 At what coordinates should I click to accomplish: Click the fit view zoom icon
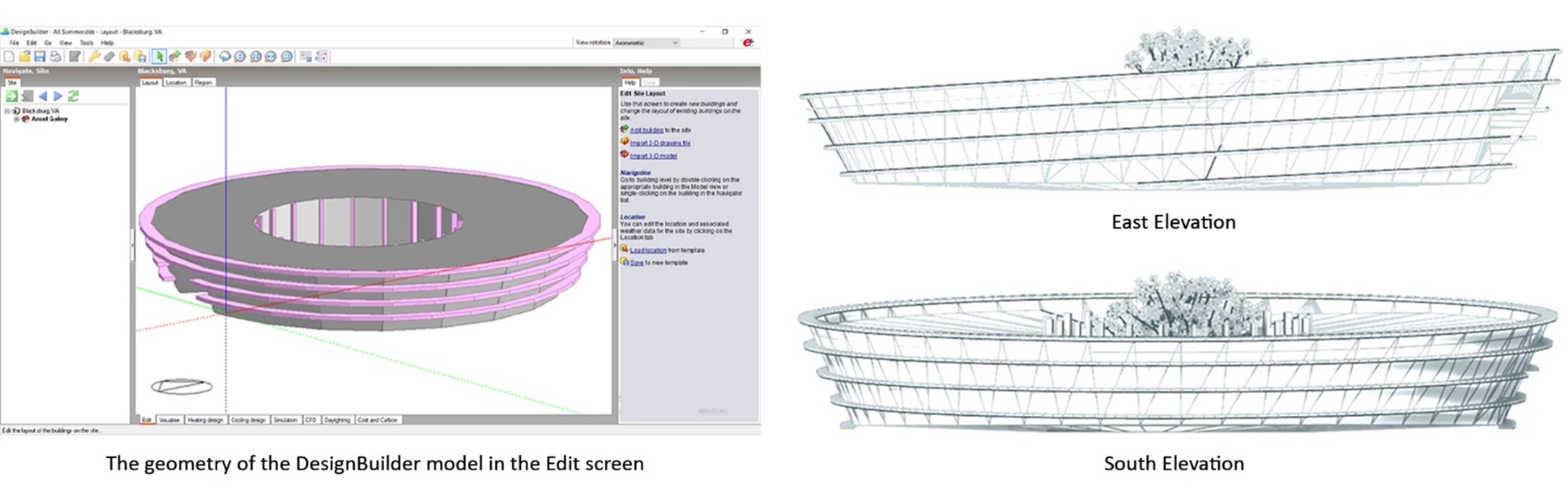256,57
